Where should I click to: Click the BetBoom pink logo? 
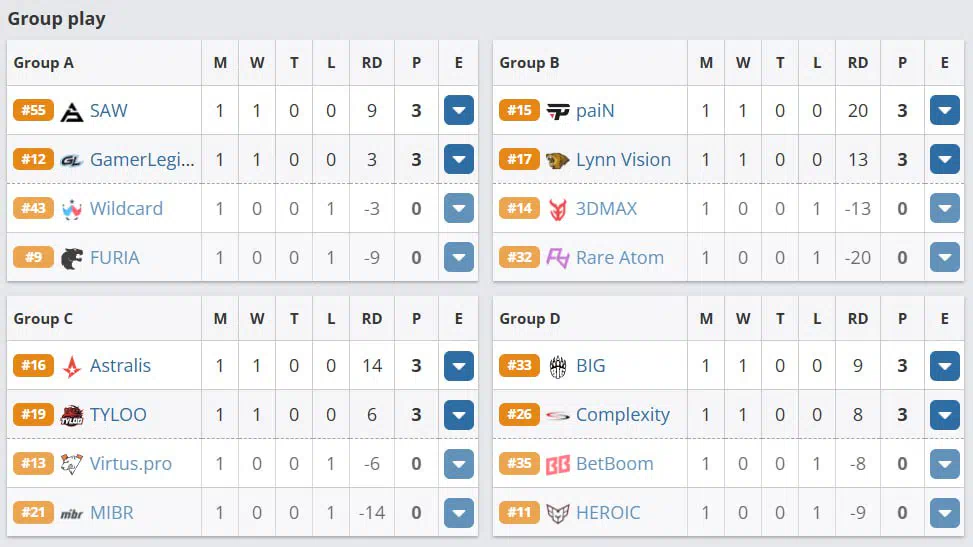click(557, 464)
